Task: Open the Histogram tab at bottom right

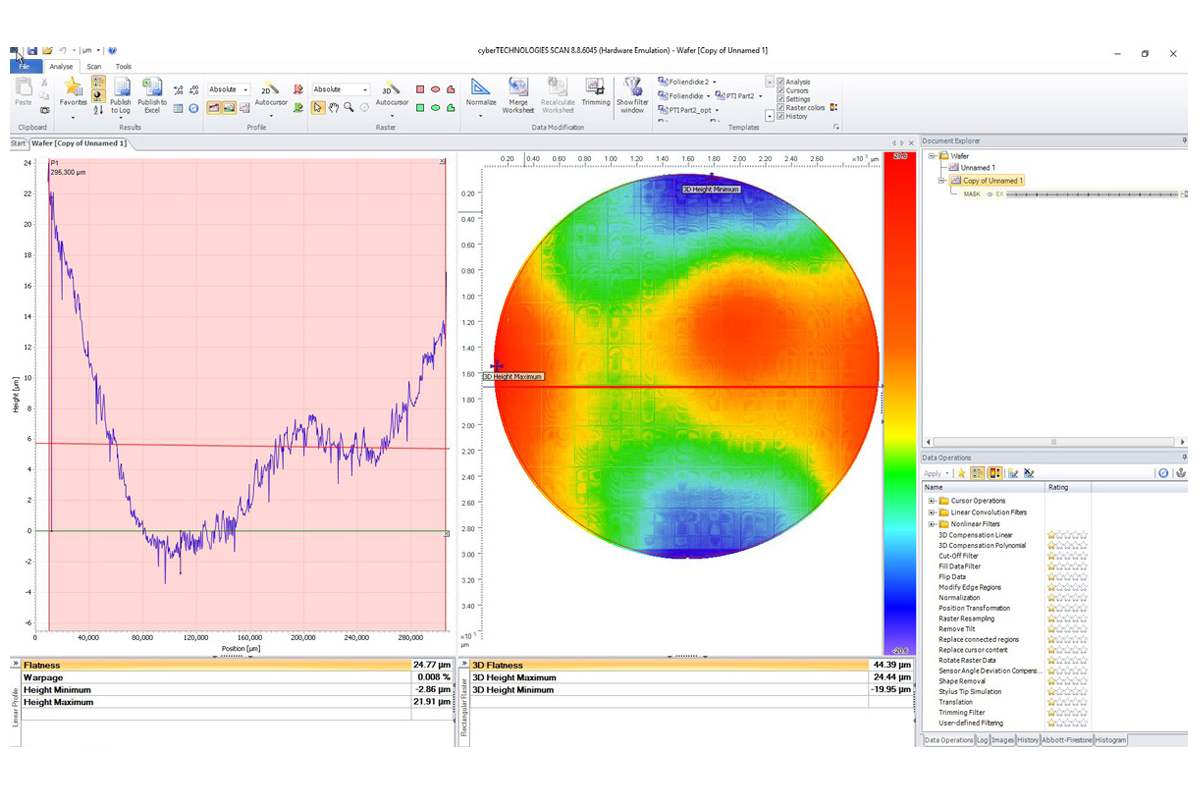Action: tap(1110, 740)
